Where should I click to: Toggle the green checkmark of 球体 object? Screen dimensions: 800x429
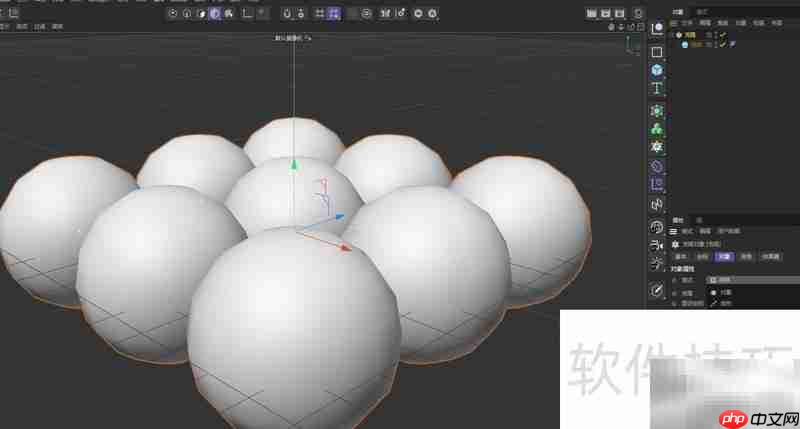723,45
